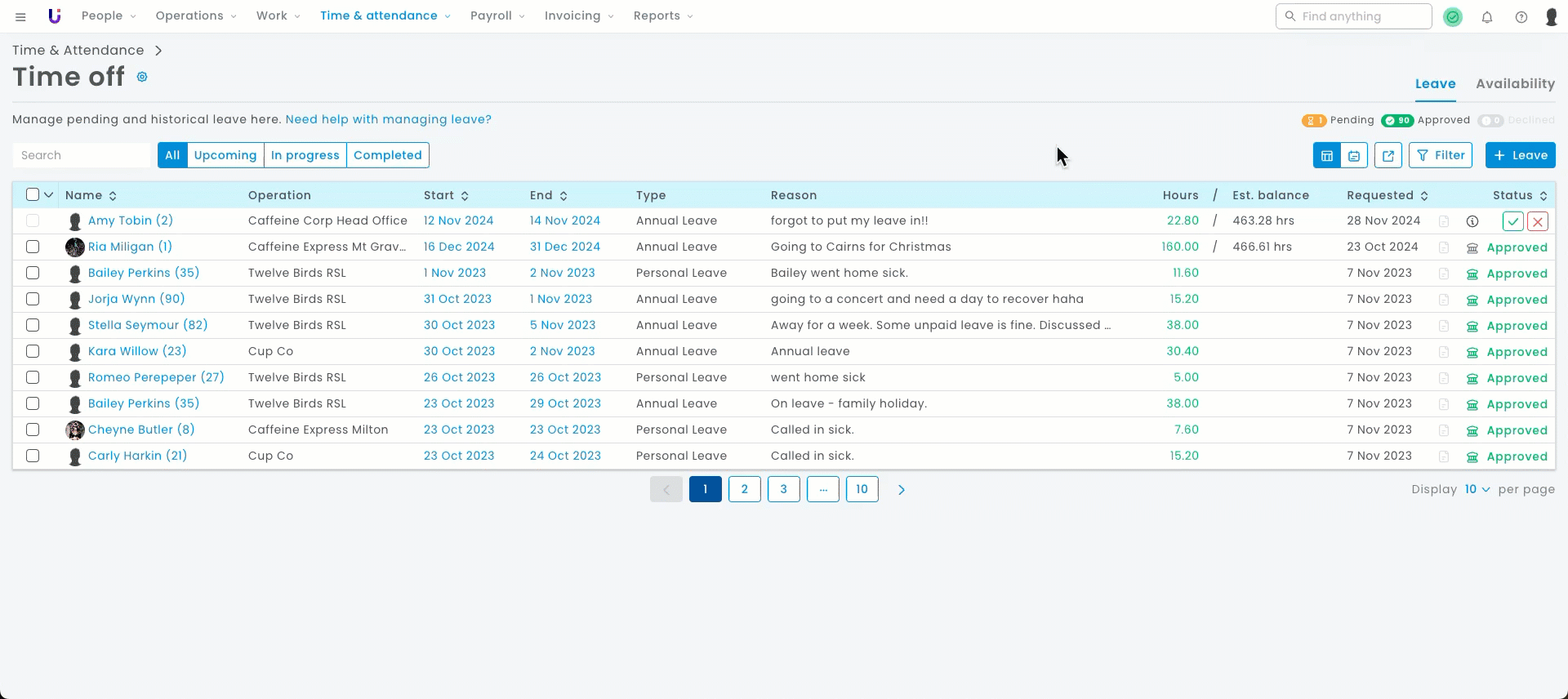Open the help question mark icon
Image resolution: width=1568 pixels, height=699 pixels.
[x=1521, y=16]
